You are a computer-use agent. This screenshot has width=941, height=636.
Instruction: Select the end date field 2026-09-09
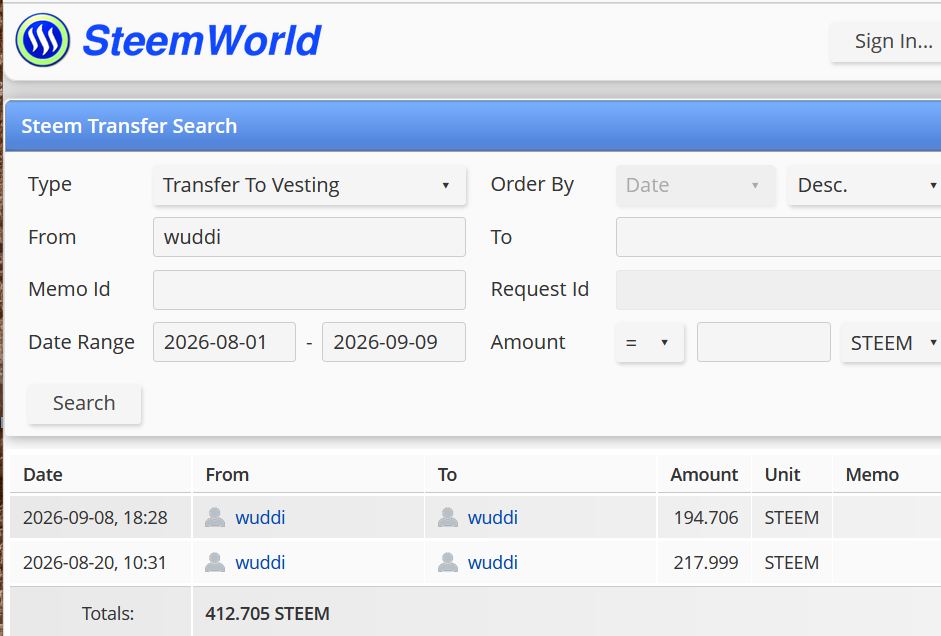click(x=394, y=342)
